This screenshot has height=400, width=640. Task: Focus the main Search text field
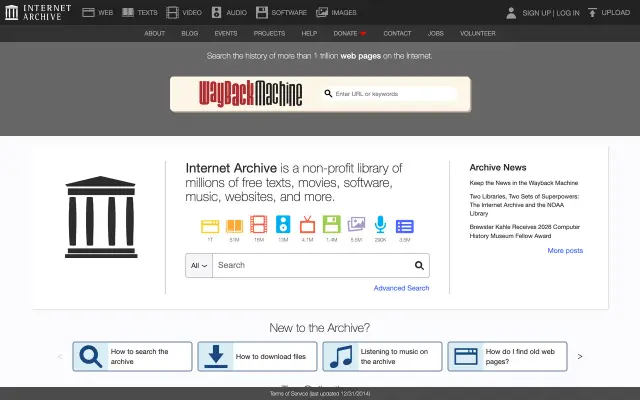point(312,266)
